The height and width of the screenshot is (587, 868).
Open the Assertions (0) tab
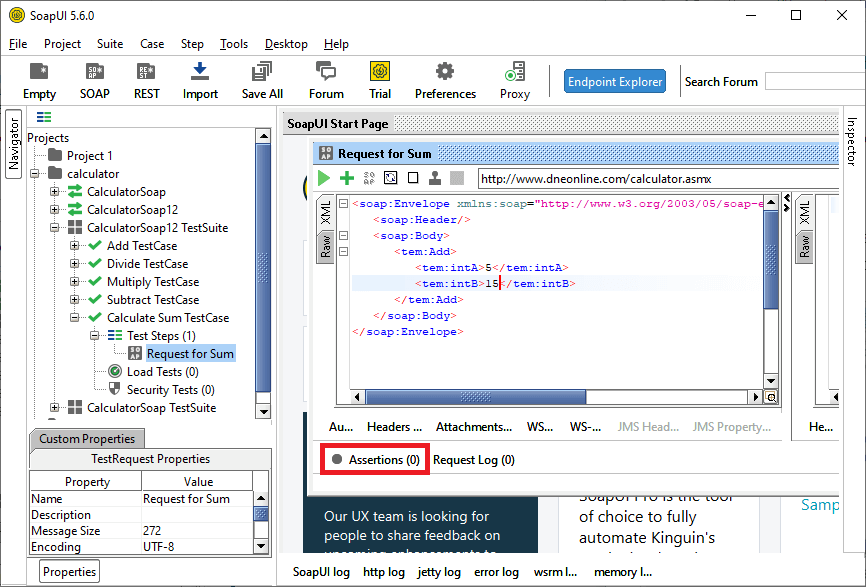pyautogui.click(x=375, y=460)
